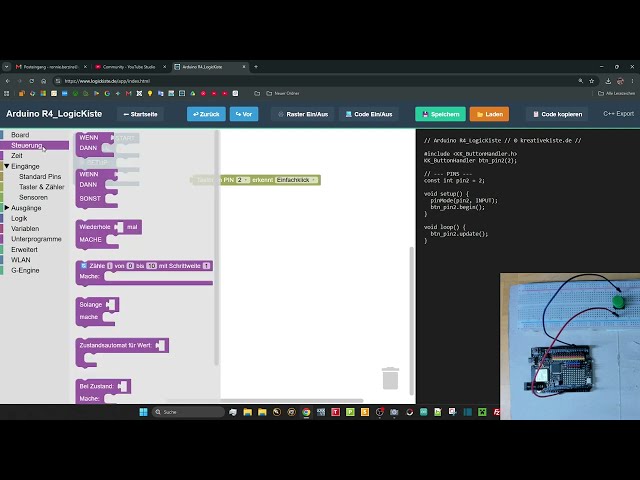
Task: Open the tab search dropdown arrow
Action: [7, 67]
